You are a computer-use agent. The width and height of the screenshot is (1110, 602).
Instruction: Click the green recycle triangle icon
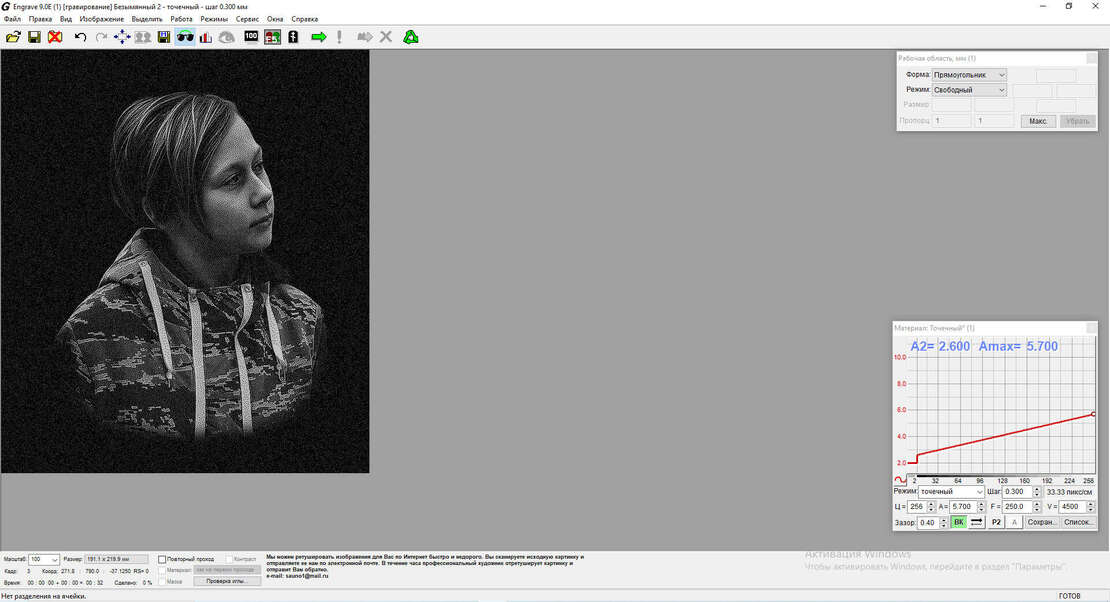(x=410, y=37)
